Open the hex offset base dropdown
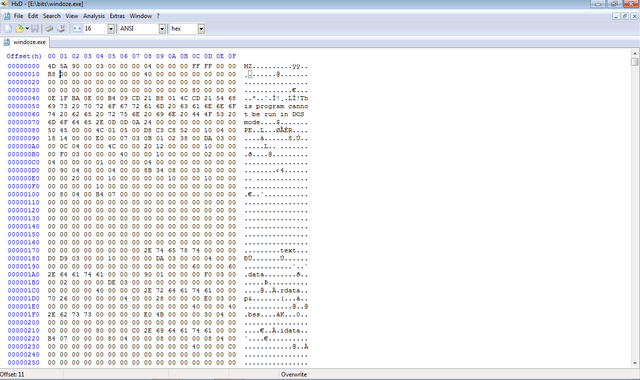The width and height of the screenshot is (640, 380). pyautogui.click(x=201, y=29)
